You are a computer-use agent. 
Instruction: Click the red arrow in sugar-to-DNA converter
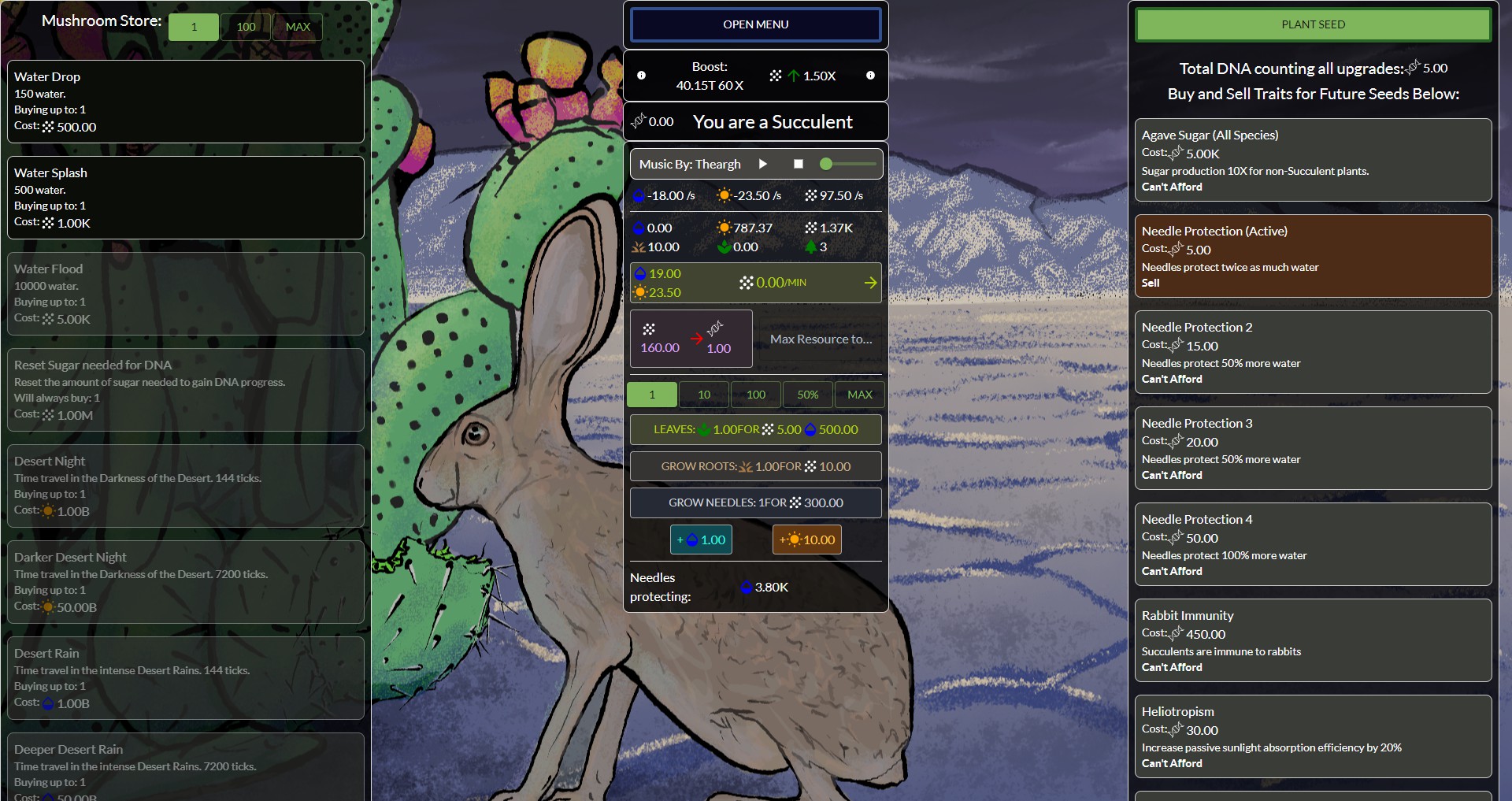697,339
